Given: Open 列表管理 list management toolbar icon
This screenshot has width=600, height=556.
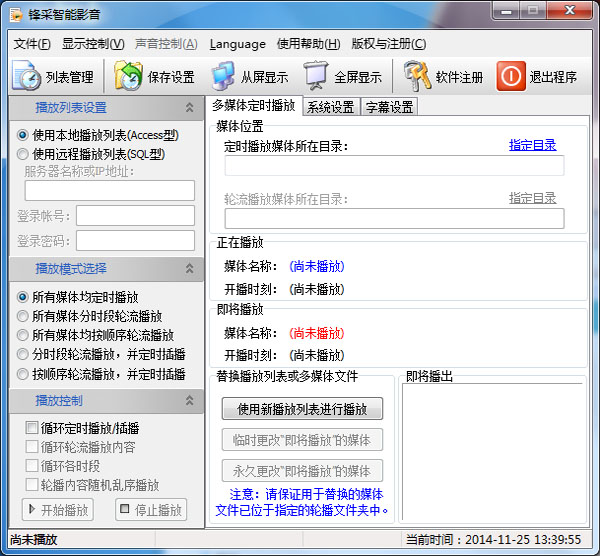Looking at the screenshot, I should 56,77.
